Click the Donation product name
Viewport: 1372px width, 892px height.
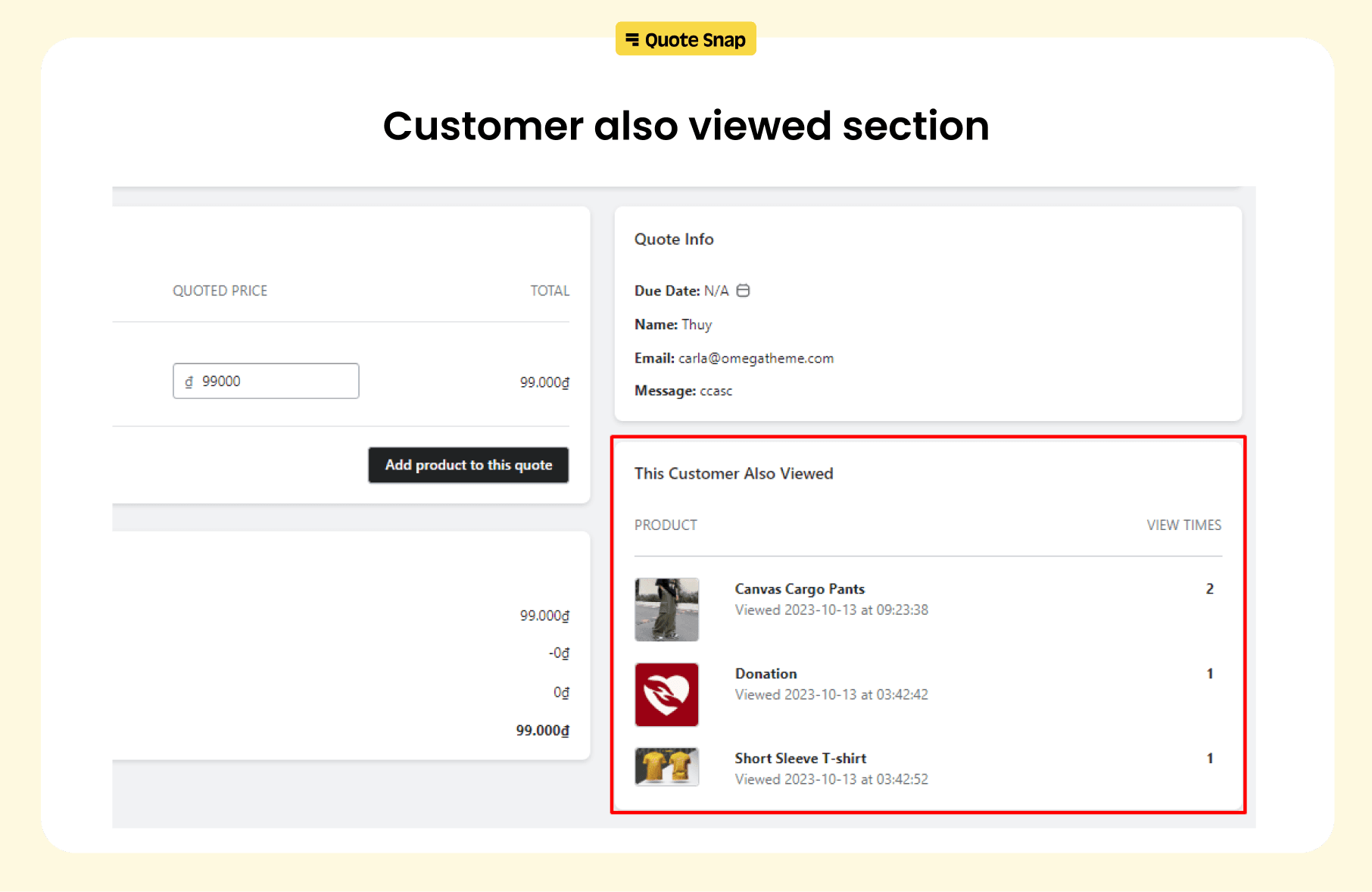click(x=766, y=673)
